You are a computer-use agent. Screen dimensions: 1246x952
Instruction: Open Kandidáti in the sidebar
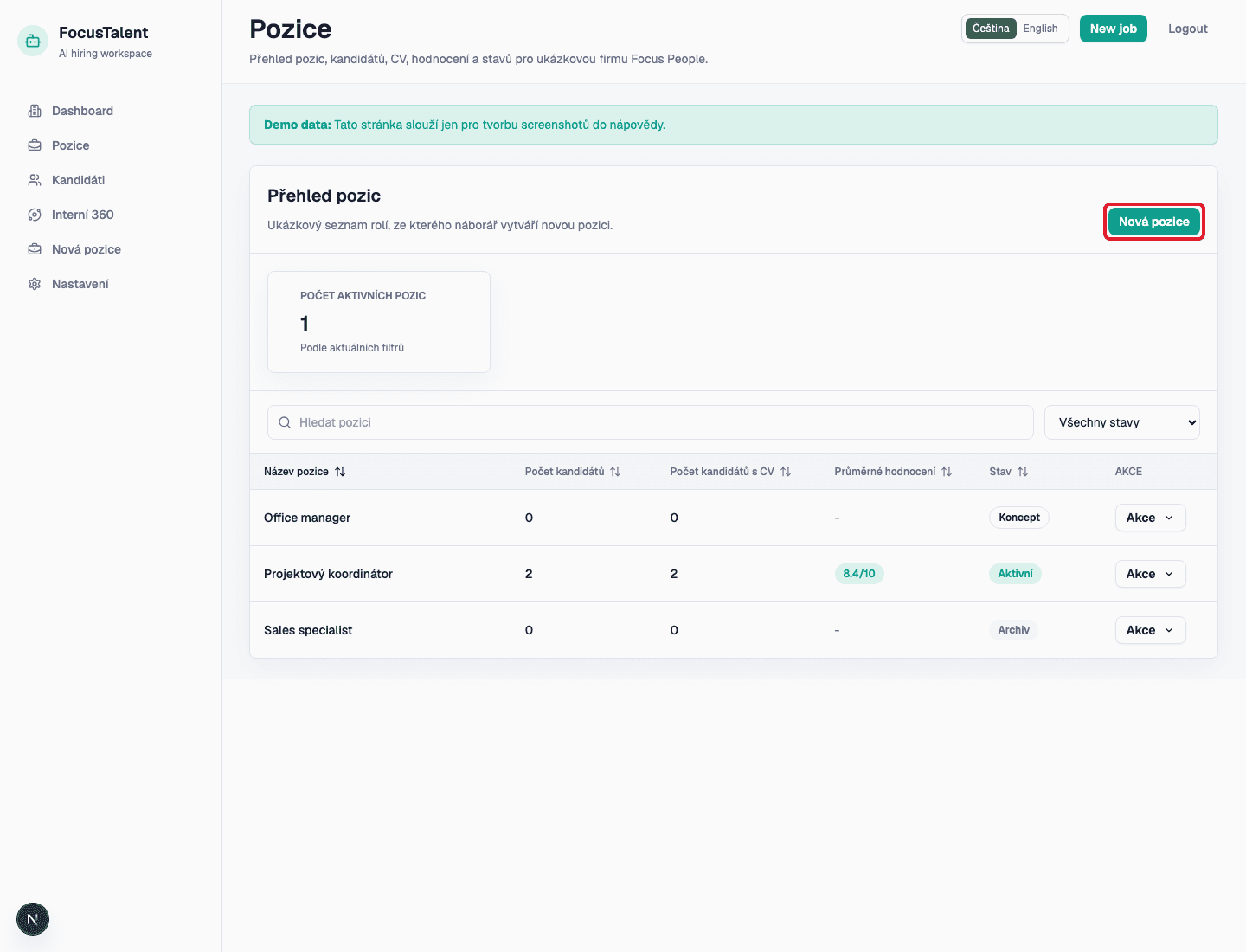click(x=111, y=180)
